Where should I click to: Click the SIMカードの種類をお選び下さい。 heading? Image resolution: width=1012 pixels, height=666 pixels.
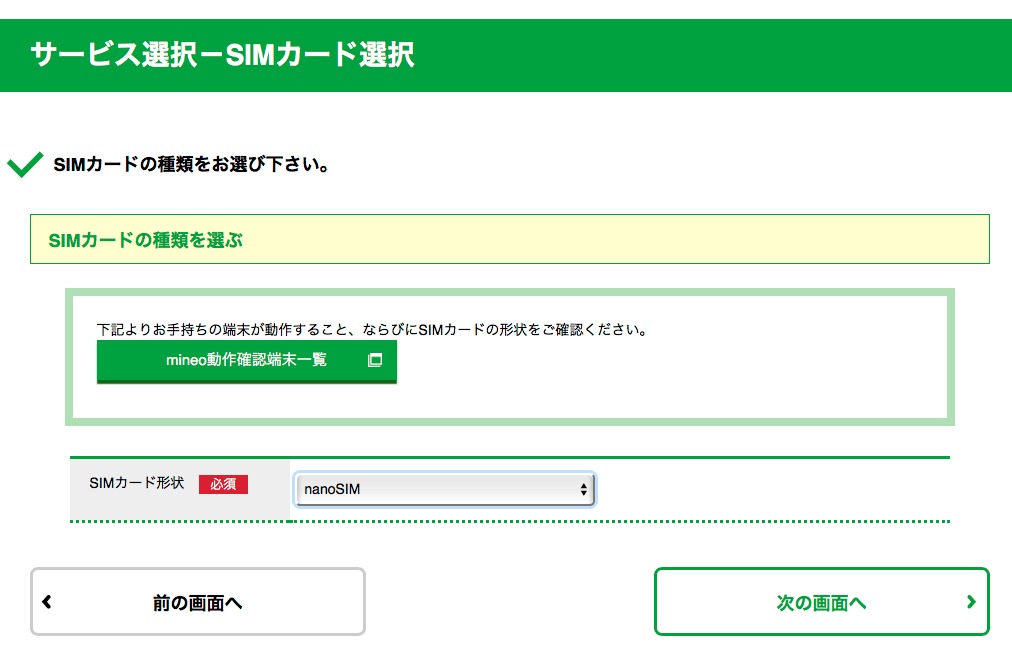coord(192,165)
